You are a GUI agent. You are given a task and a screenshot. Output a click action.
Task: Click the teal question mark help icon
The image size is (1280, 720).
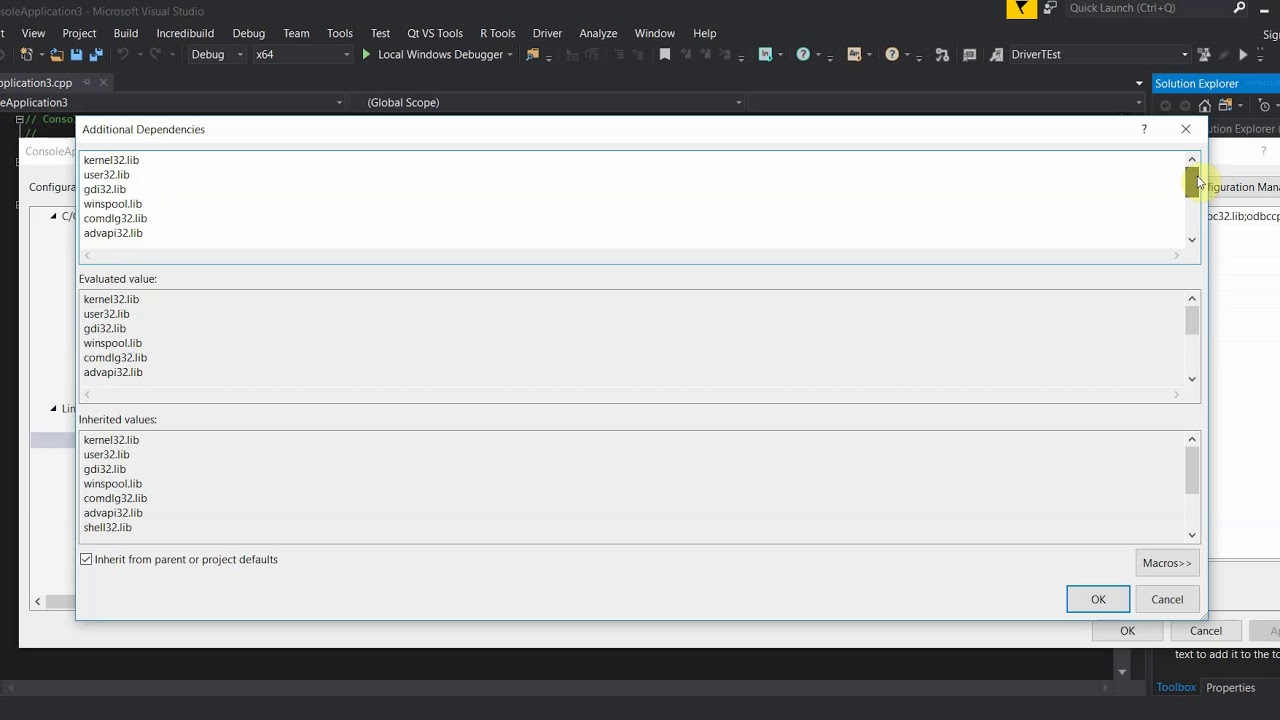(803, 55)
